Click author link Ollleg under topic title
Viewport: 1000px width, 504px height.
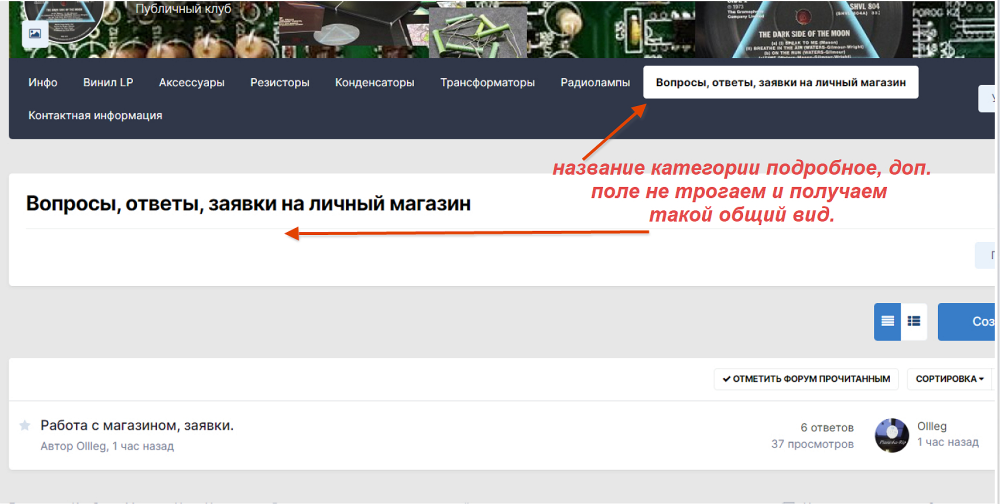(91, 446)
